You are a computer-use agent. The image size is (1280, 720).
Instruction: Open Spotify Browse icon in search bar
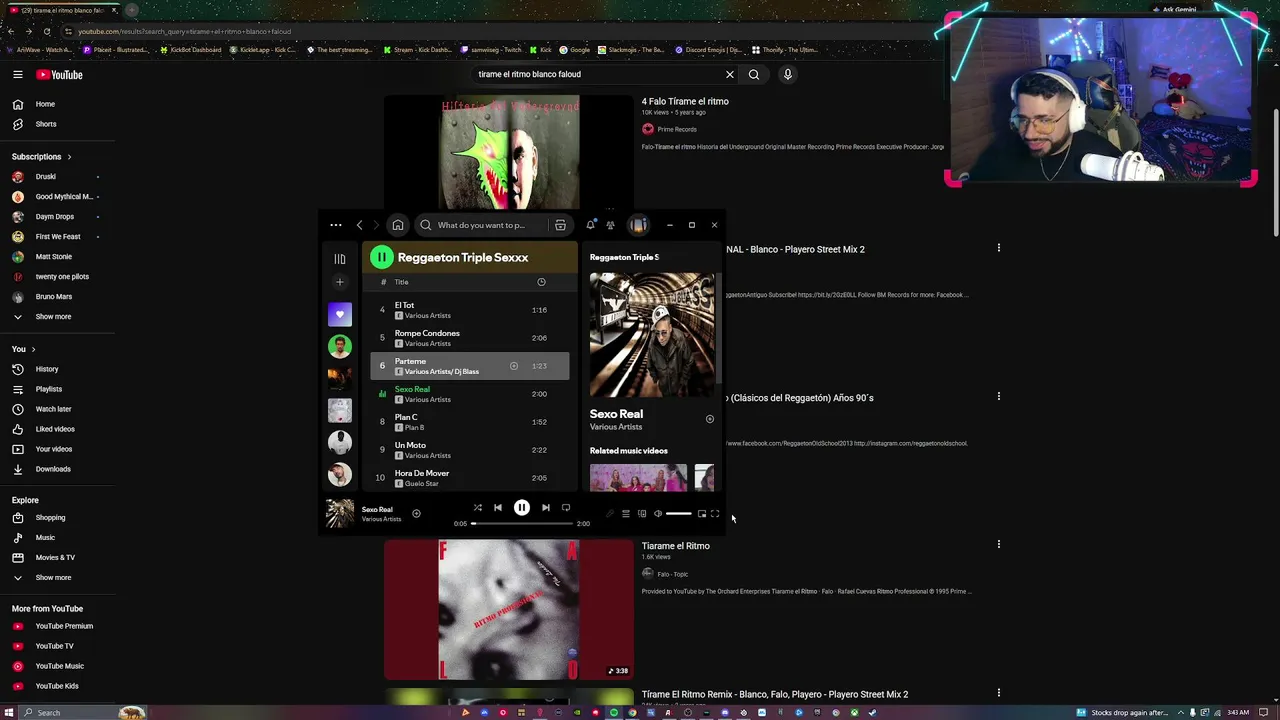tap(560, 225)
